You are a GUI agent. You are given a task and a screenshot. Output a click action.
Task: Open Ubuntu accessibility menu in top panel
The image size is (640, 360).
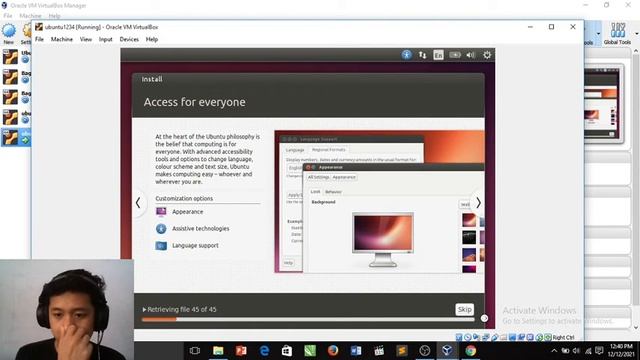[407, 55]
